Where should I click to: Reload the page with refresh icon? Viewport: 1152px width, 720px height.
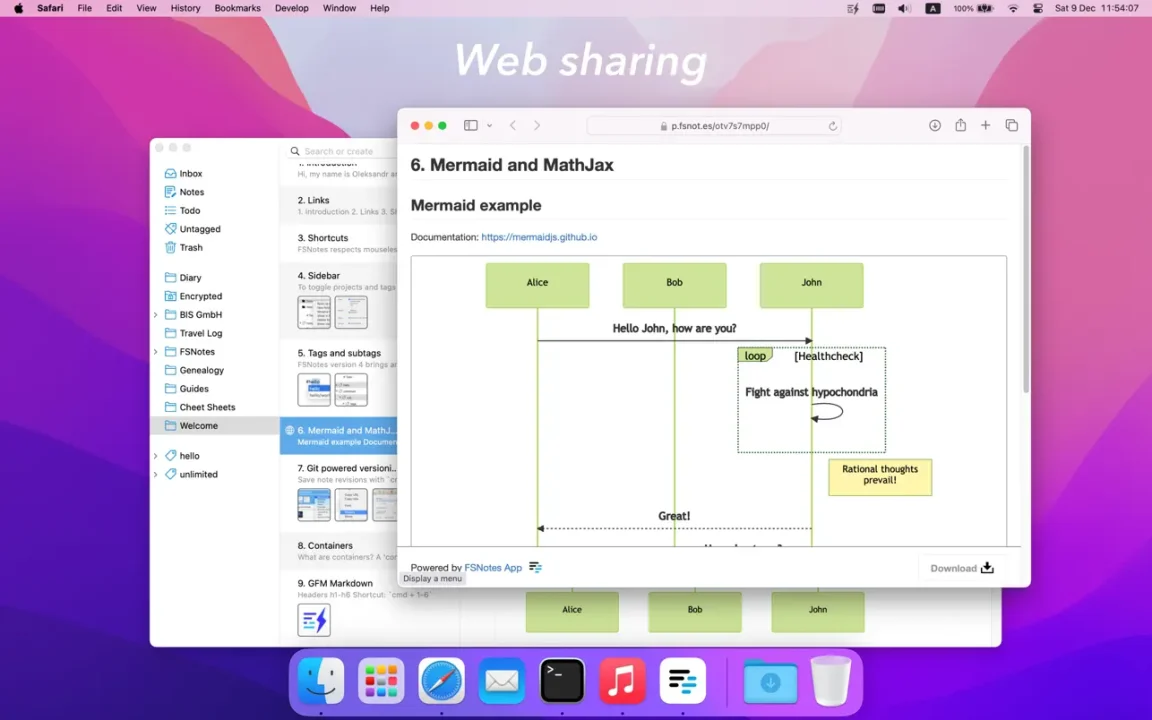[x=832, y=126]
